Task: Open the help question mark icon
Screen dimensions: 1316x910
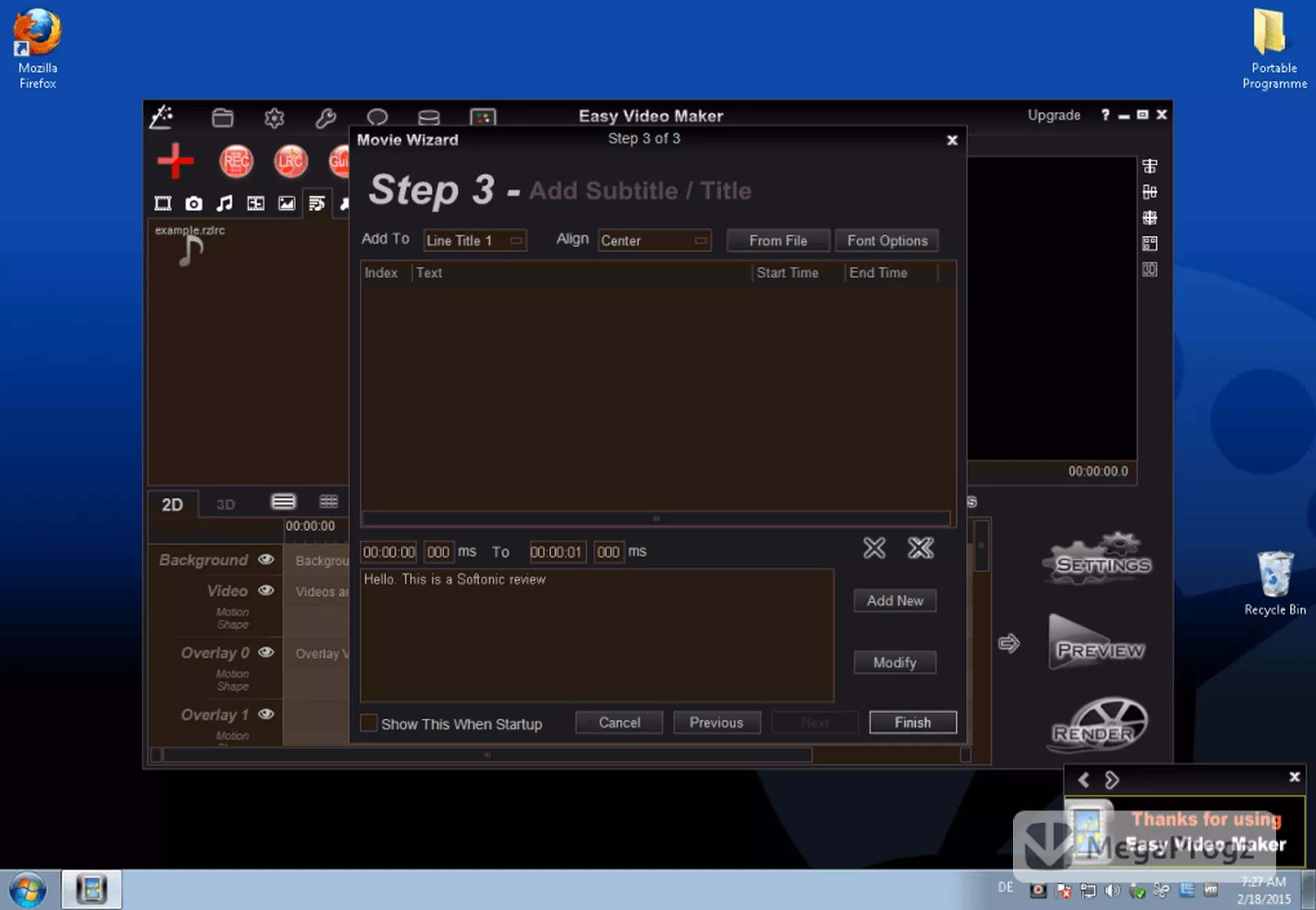Action: coord(1105,115)
